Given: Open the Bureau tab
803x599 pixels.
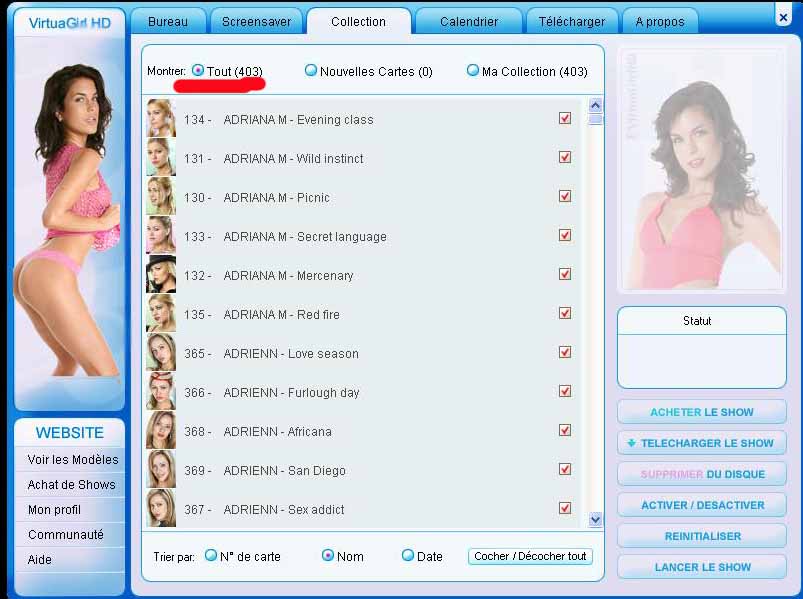Looking at the screenshot, I should 167,21.
